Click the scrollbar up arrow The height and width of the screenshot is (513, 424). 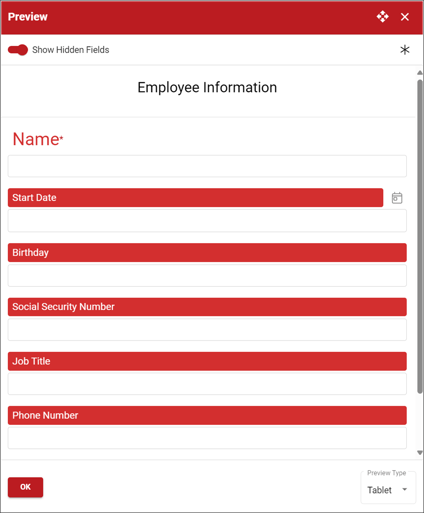pos(420,73)
